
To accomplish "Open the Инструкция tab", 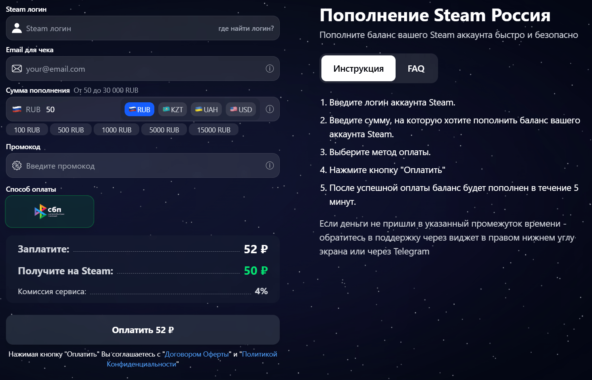I will [358, 68].
